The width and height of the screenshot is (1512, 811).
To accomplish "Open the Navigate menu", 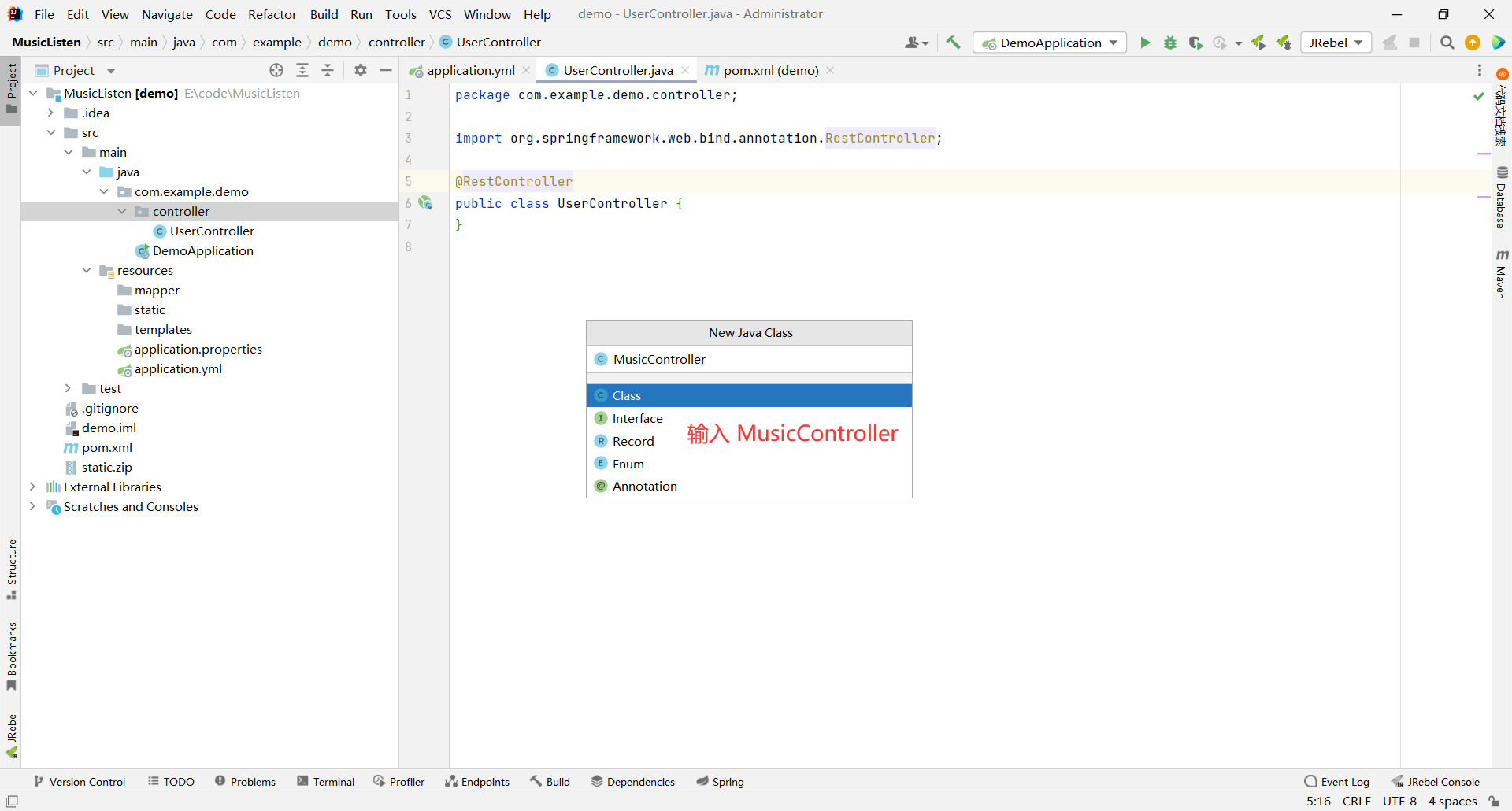I will 167,14.
